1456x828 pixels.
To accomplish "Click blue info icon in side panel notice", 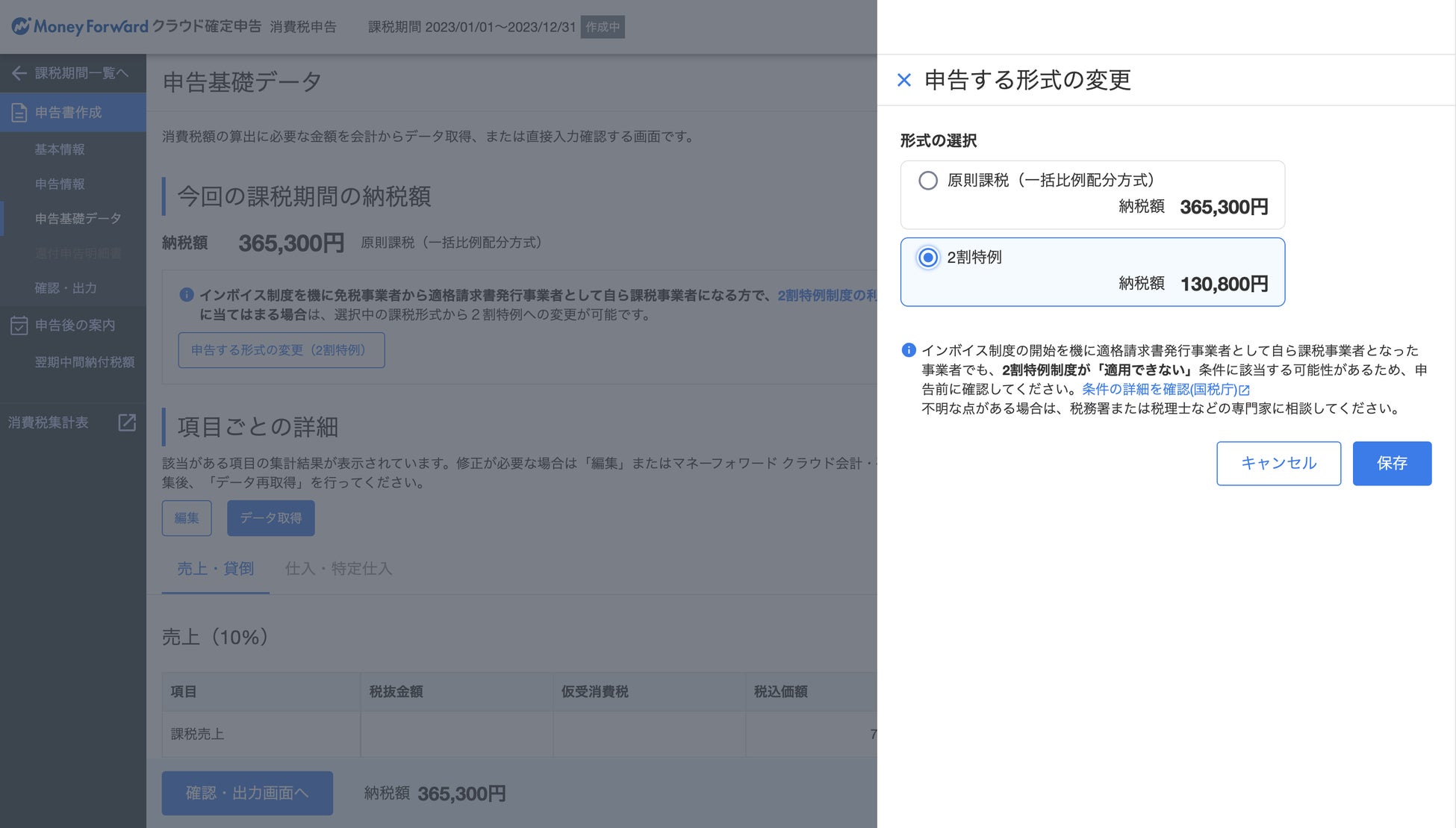I will (909, 350).
